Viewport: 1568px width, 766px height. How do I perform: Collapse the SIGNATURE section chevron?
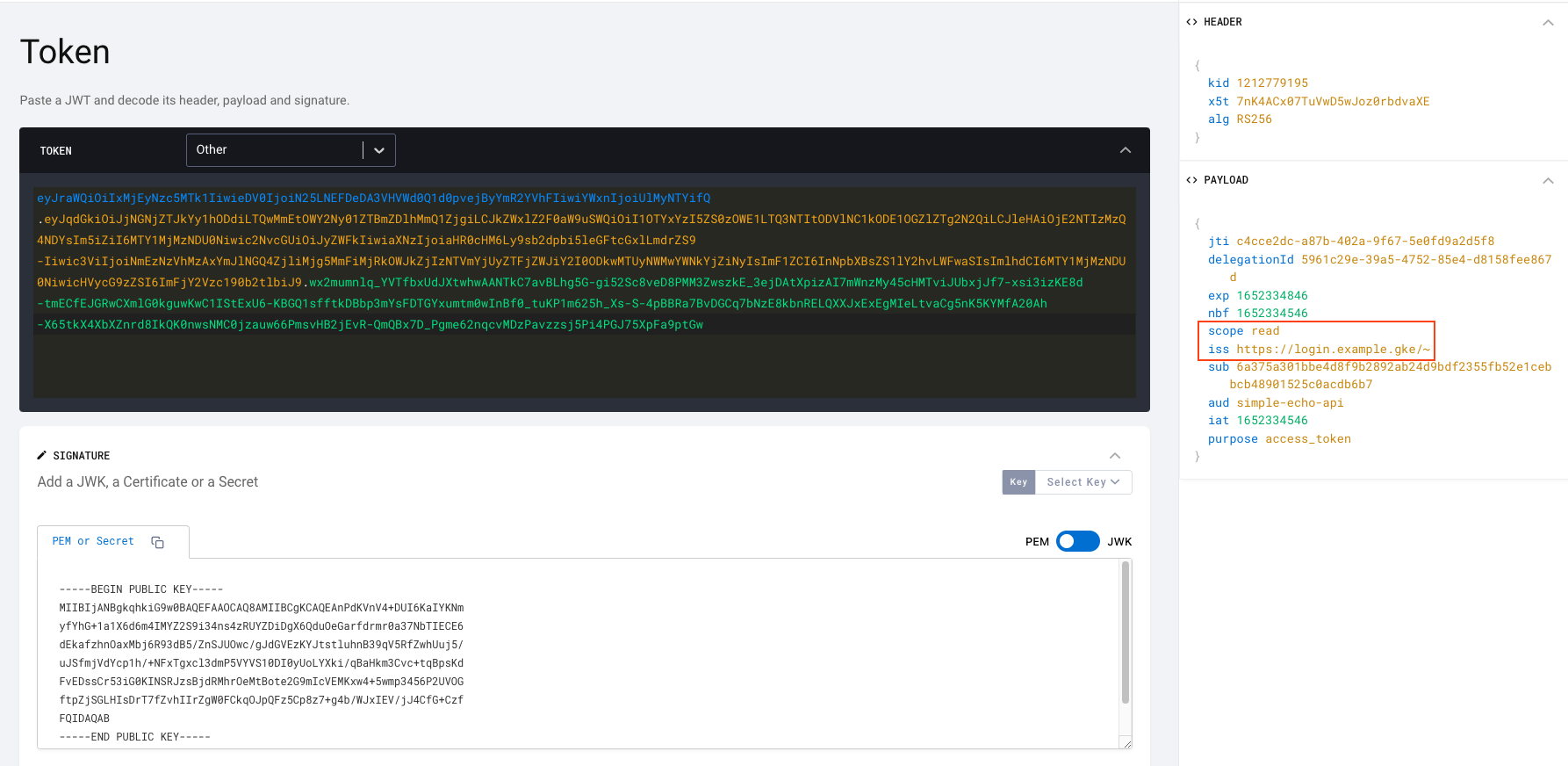(1115, 455)
